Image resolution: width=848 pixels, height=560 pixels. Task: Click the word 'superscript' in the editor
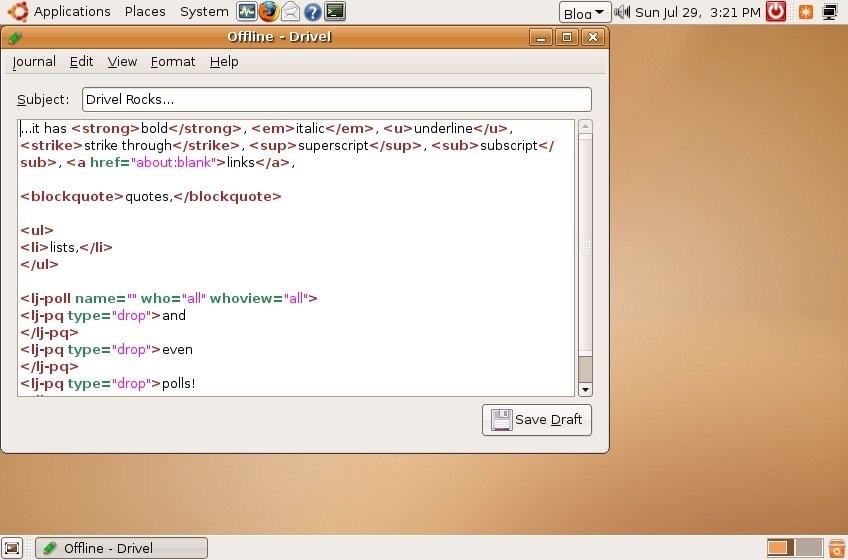pos(333,146)
